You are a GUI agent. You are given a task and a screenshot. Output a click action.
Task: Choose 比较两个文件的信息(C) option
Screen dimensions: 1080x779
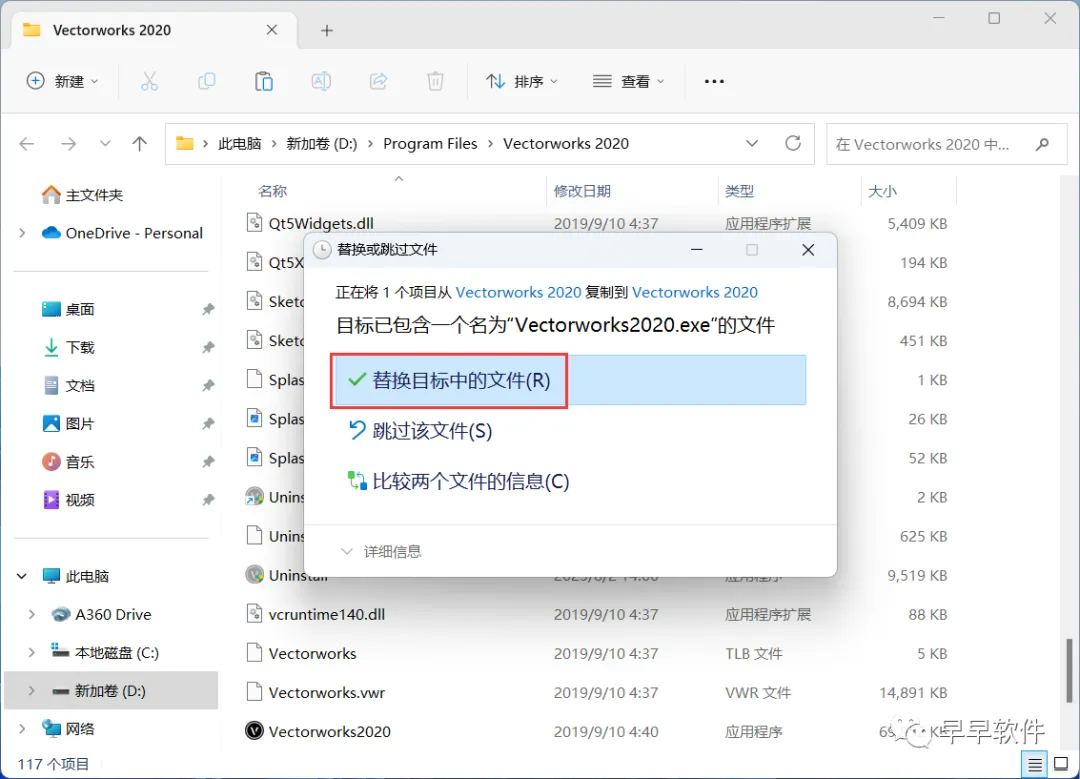[x=459, y=481]
